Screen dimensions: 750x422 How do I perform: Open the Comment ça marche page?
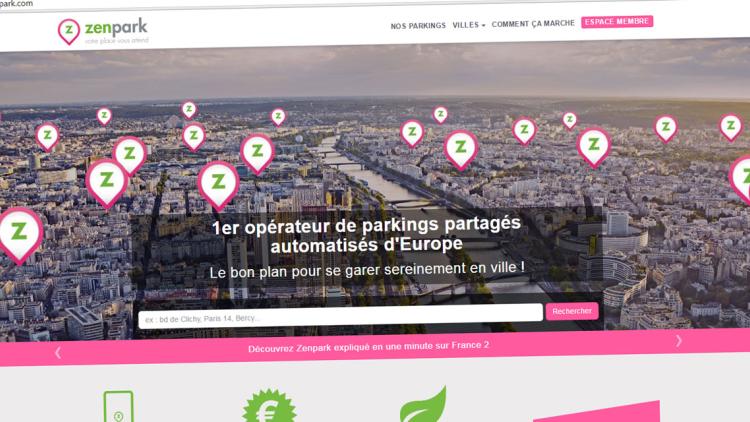click(533, 24)
